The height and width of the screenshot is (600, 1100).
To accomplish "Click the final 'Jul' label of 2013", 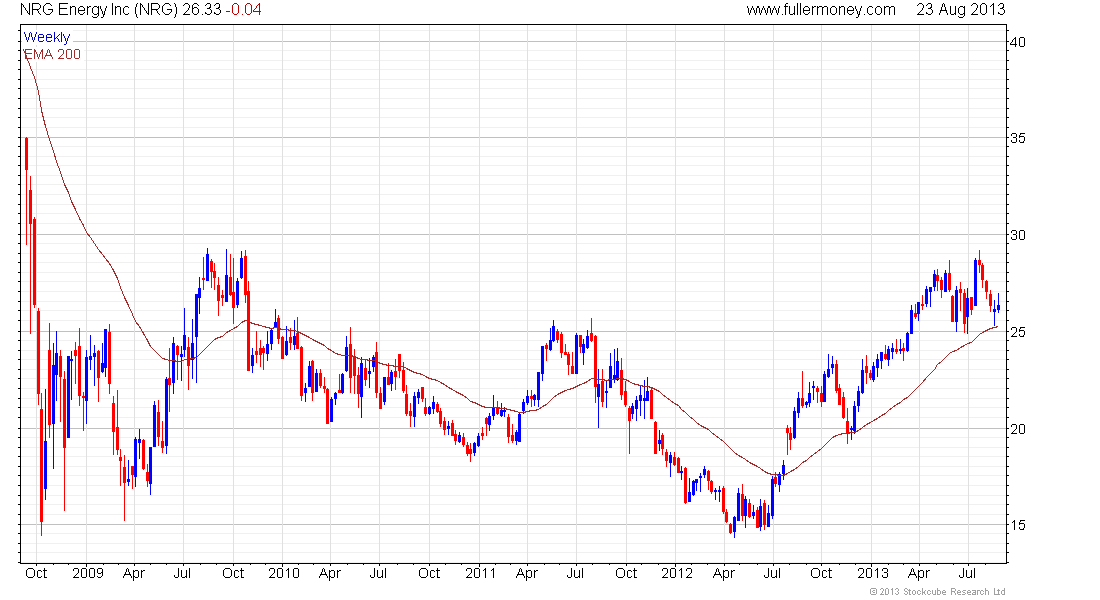I will [967, 573].
